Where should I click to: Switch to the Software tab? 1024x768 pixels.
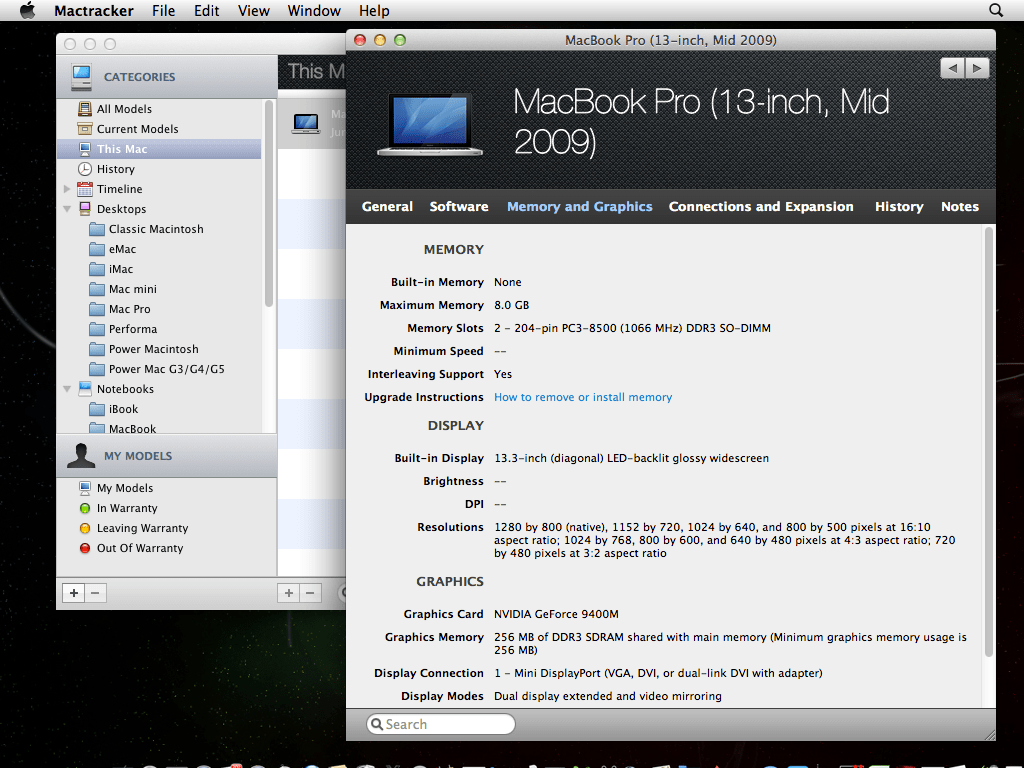coord(459,206)
